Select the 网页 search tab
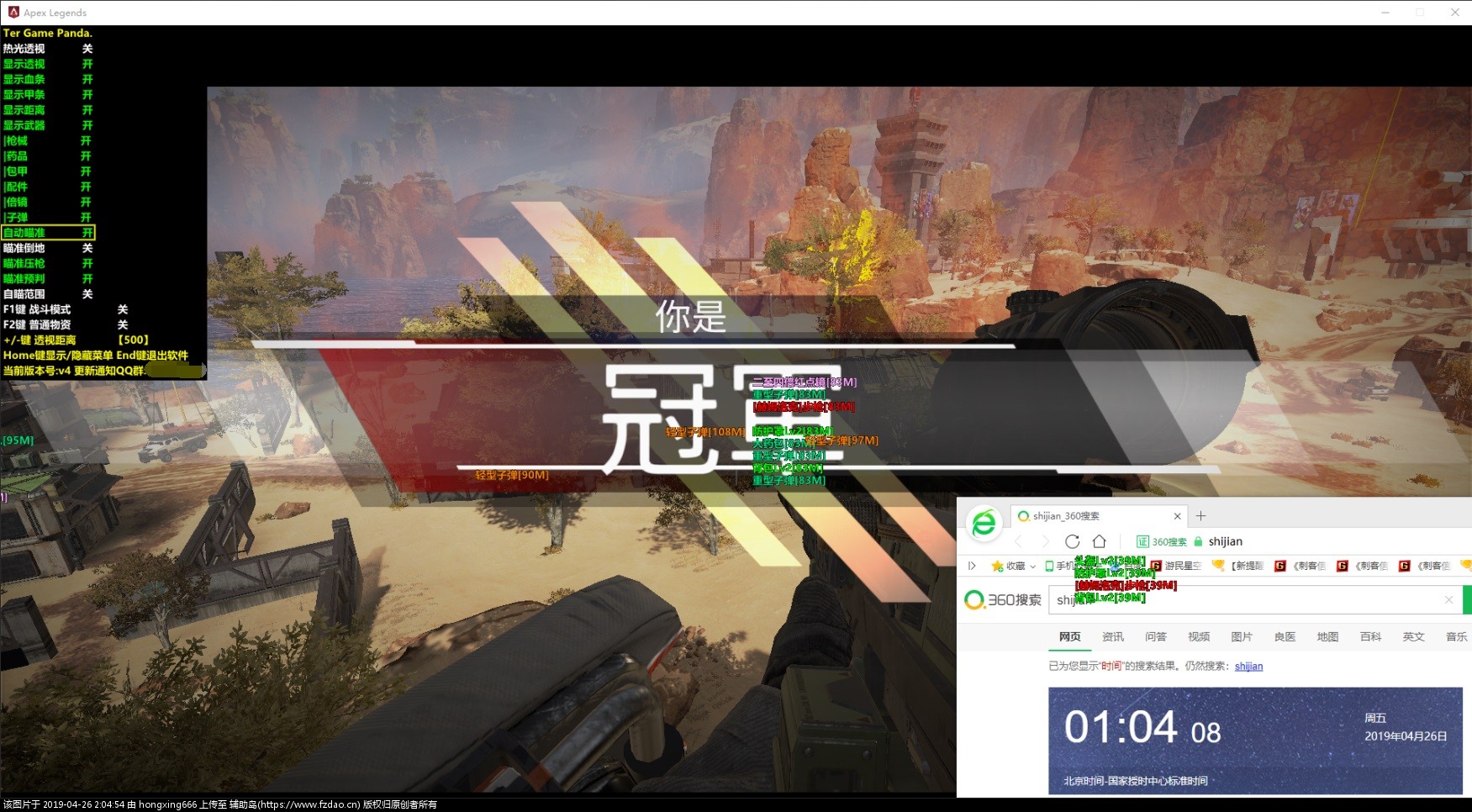Viewport: 1472px width, 812px height. pos(1069,636)
